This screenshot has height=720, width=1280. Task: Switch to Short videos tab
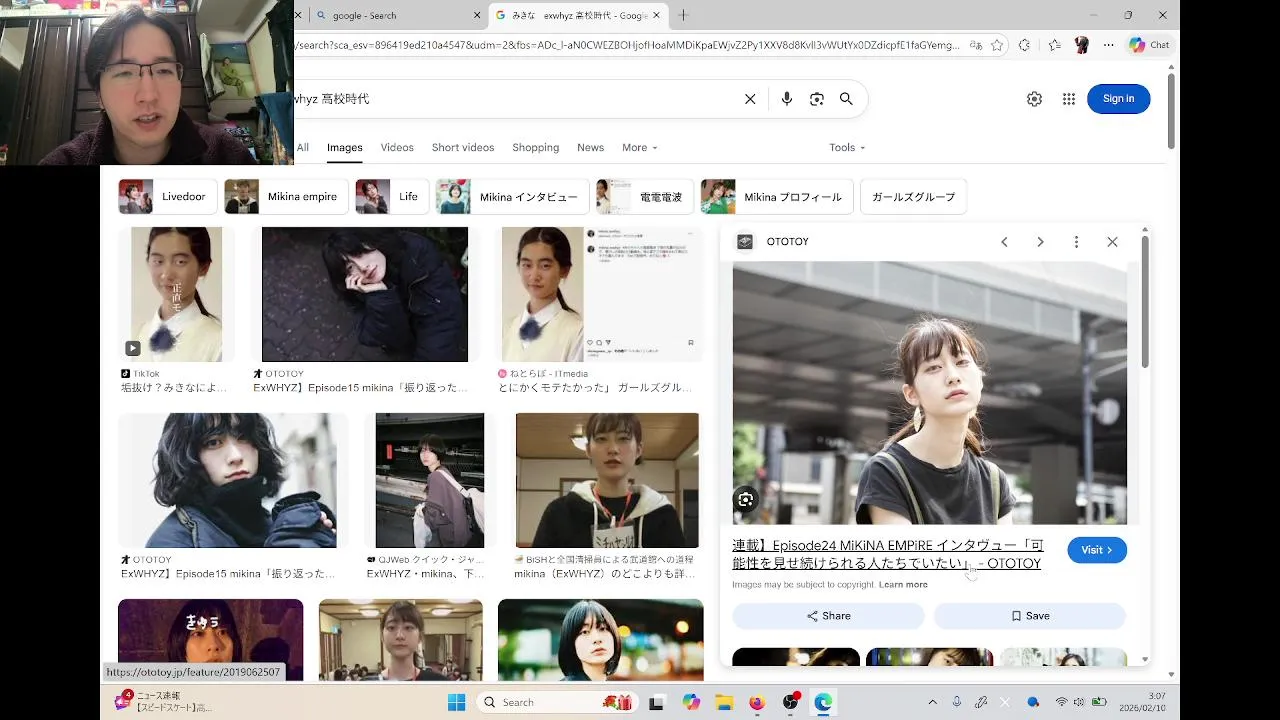click(463, 148)
